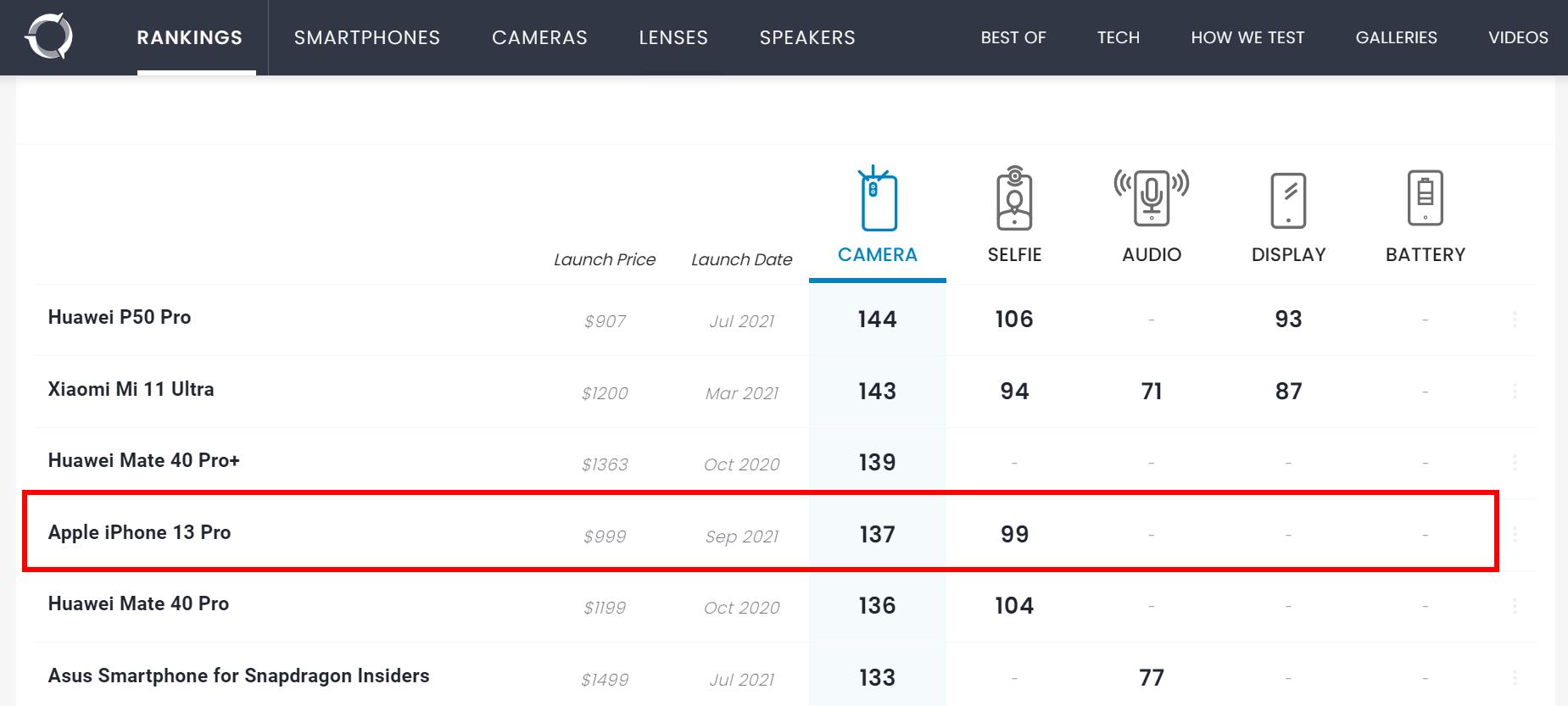This screenshot has width=1568, height=706.
Task: Select the Selfie camera icon
Action: [x=1014, y=198]
